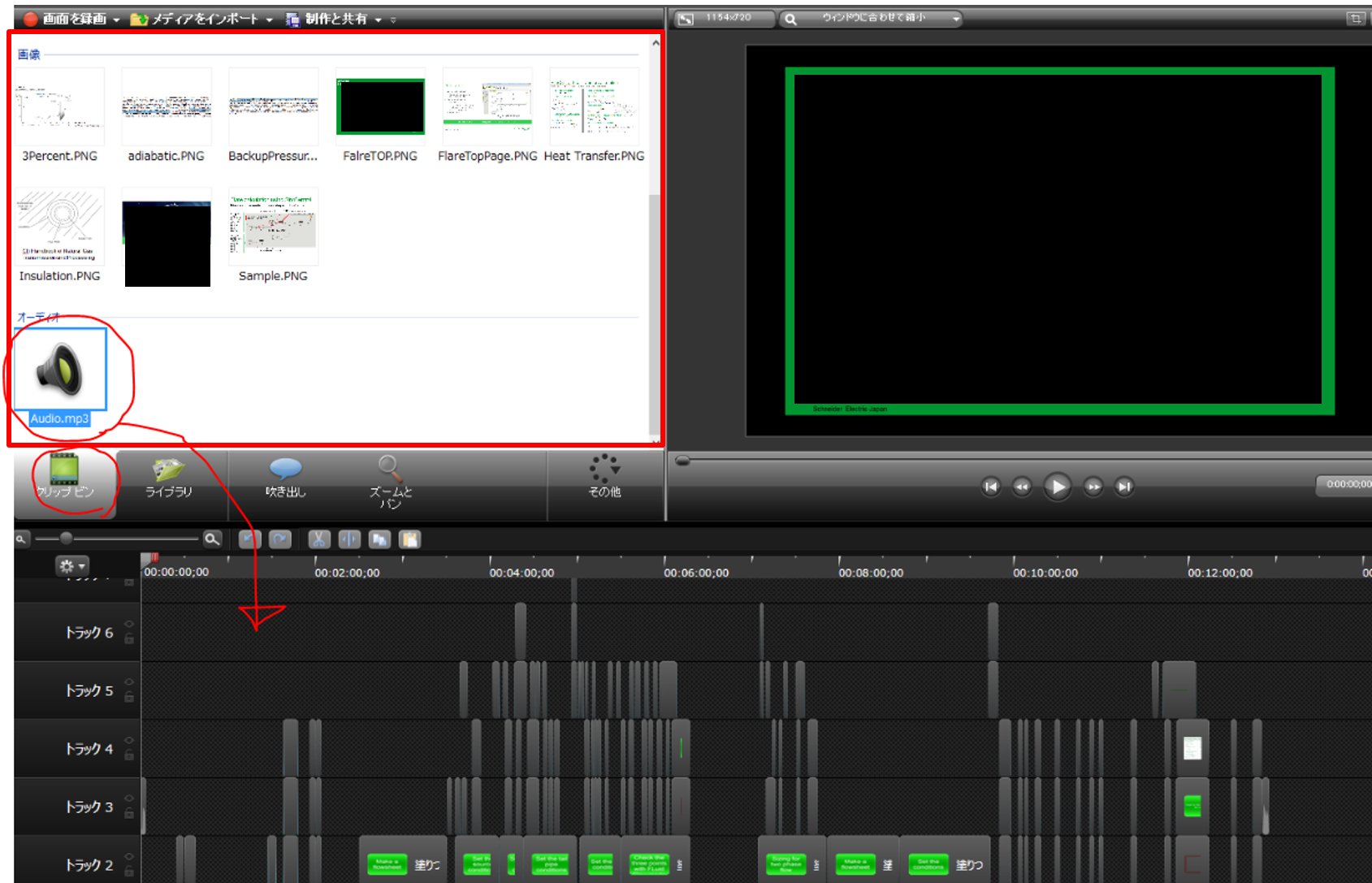Viewport: 1372px width, 883px height.
Task: Click the メディアをインポート button
Action: click(x=195, y=19)
